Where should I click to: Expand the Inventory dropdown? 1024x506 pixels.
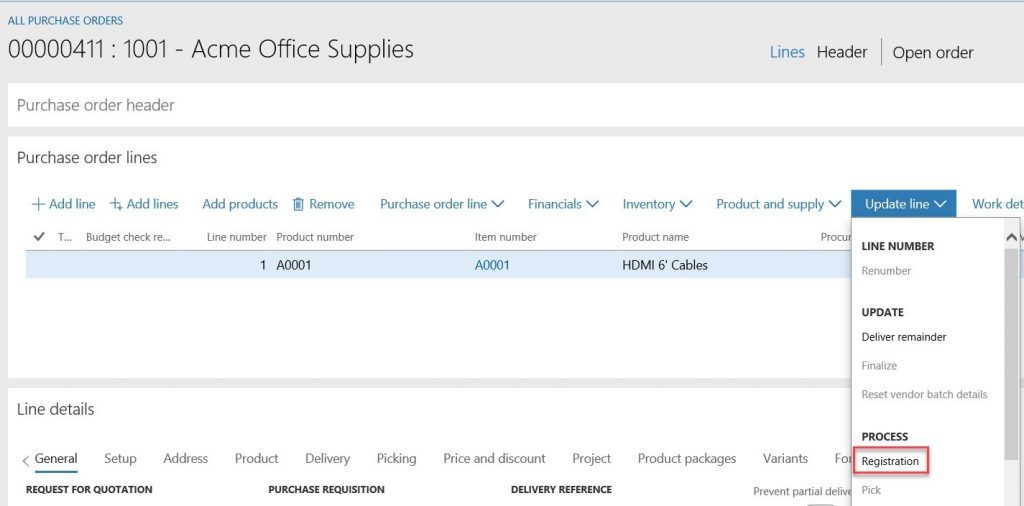(x=657, y=204)
